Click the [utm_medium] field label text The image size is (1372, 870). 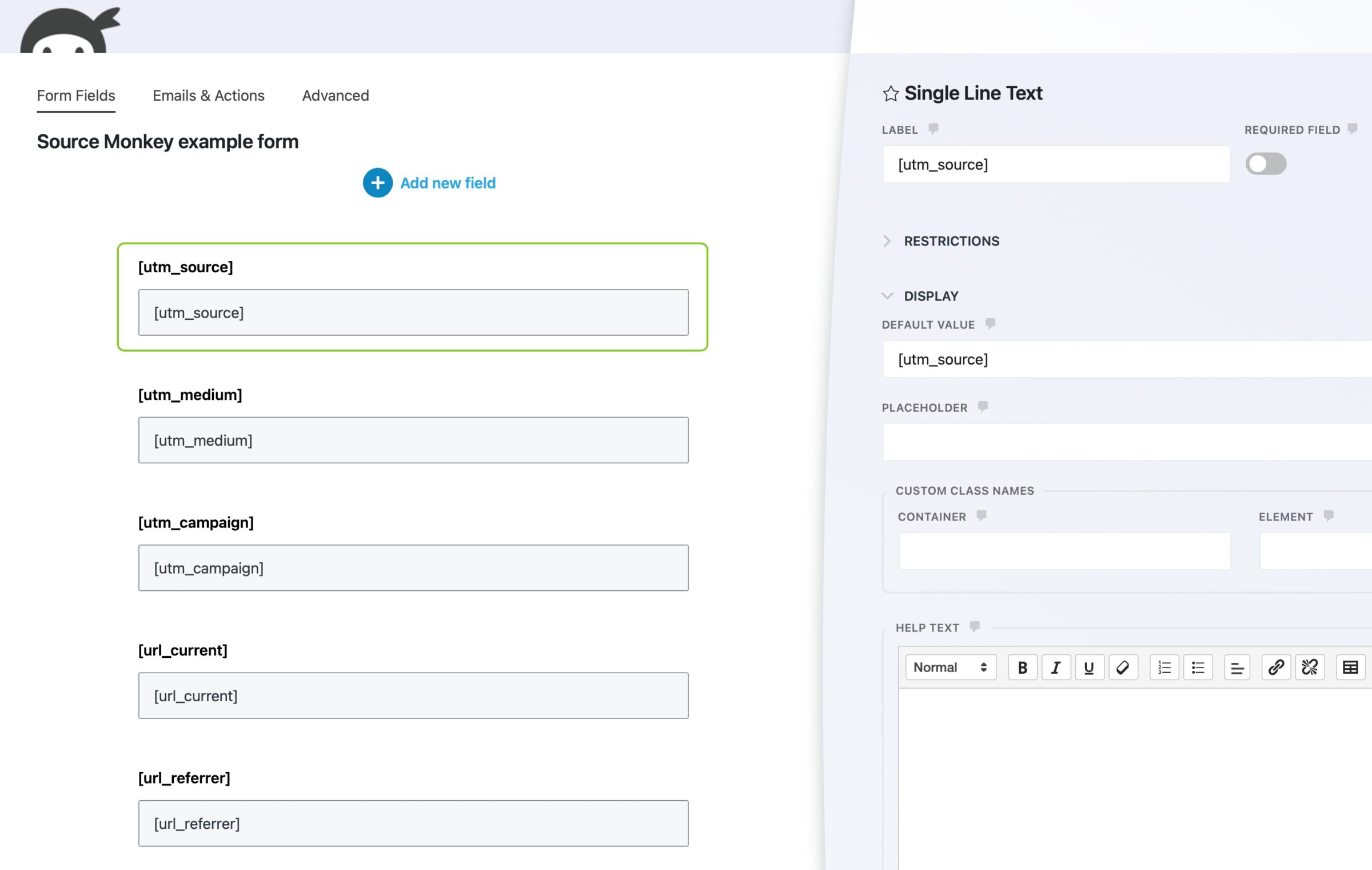tap(190, 395)
